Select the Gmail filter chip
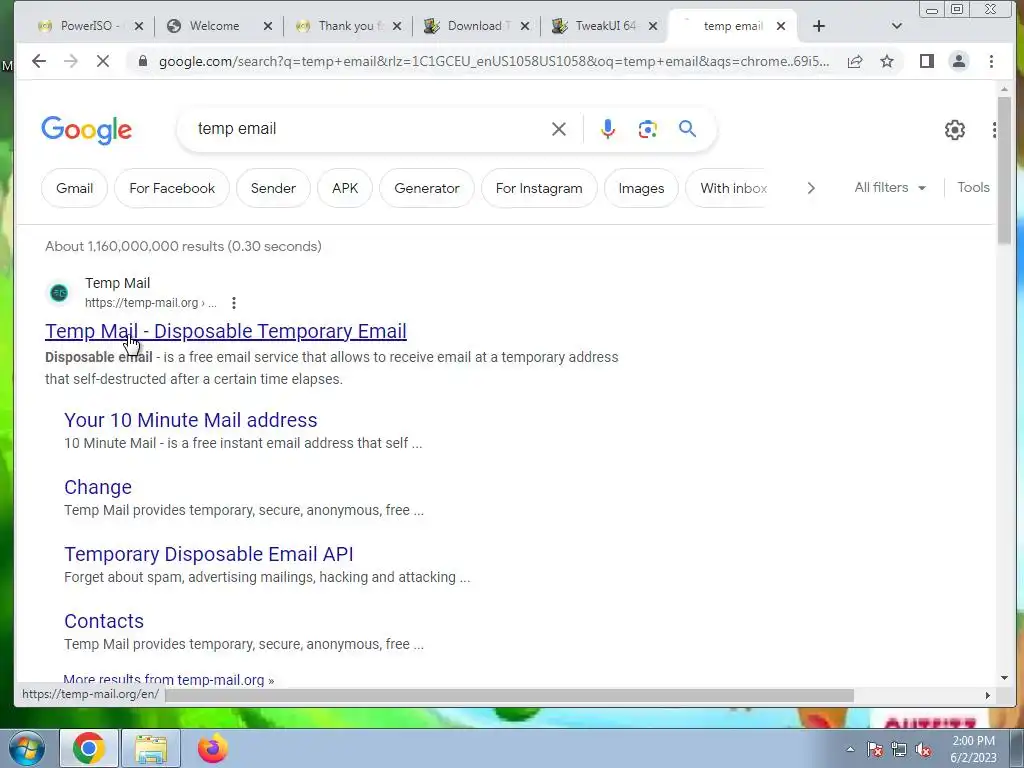The image size is (1024, 768). tap(74, 188)
